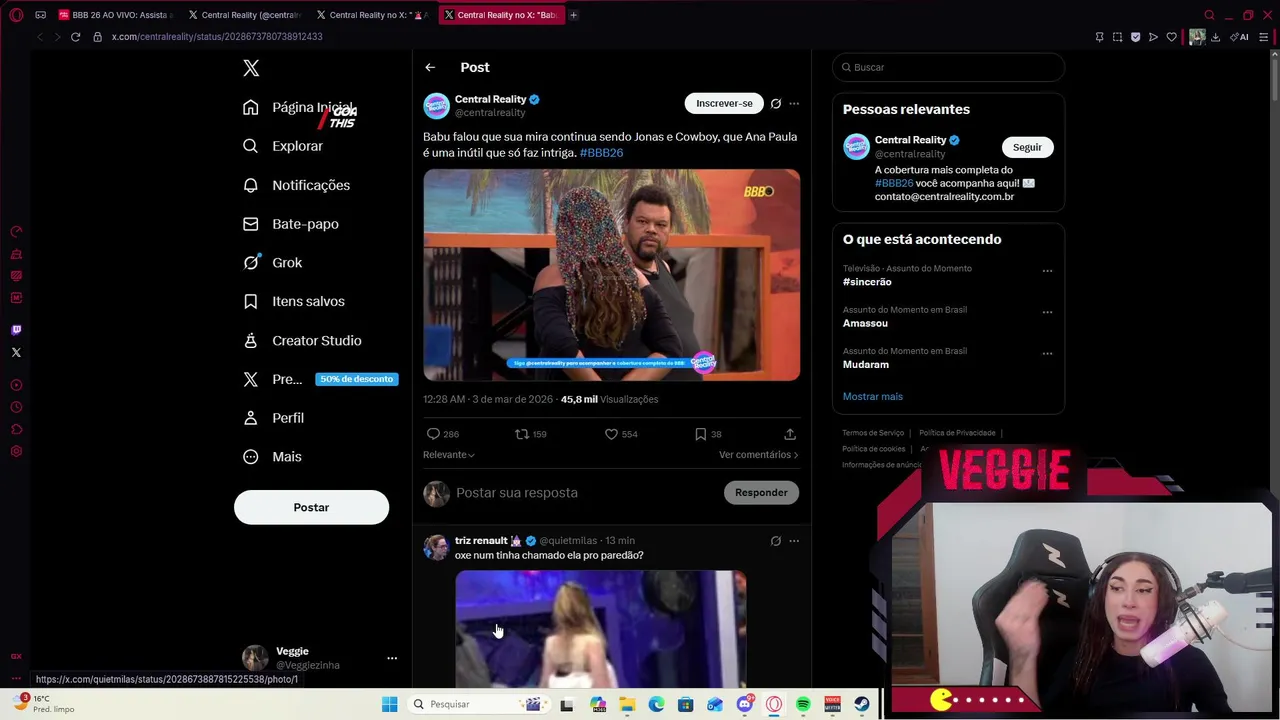Open options for Amassou trend
The height and width of the screenshot is (720, 1280).
click(1047, 312)
